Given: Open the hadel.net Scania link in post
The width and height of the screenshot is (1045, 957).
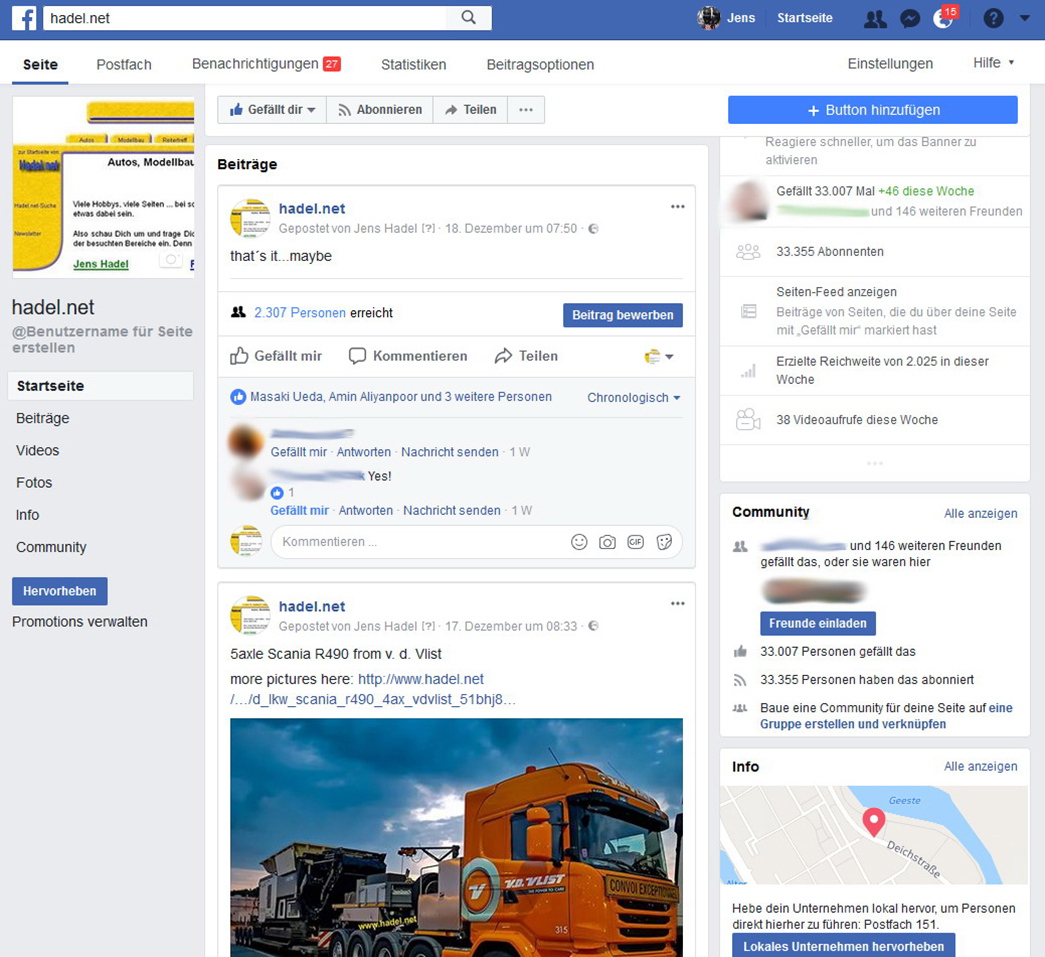Looking at the screenshot, I should tap(373, 689).
